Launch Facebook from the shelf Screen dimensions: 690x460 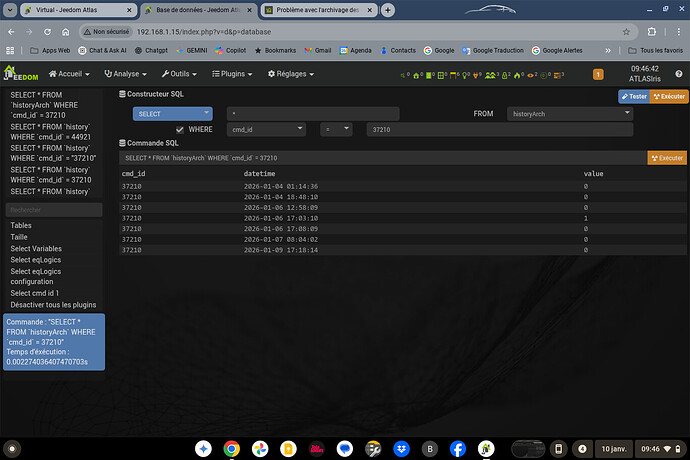click(x=458, y=449)
